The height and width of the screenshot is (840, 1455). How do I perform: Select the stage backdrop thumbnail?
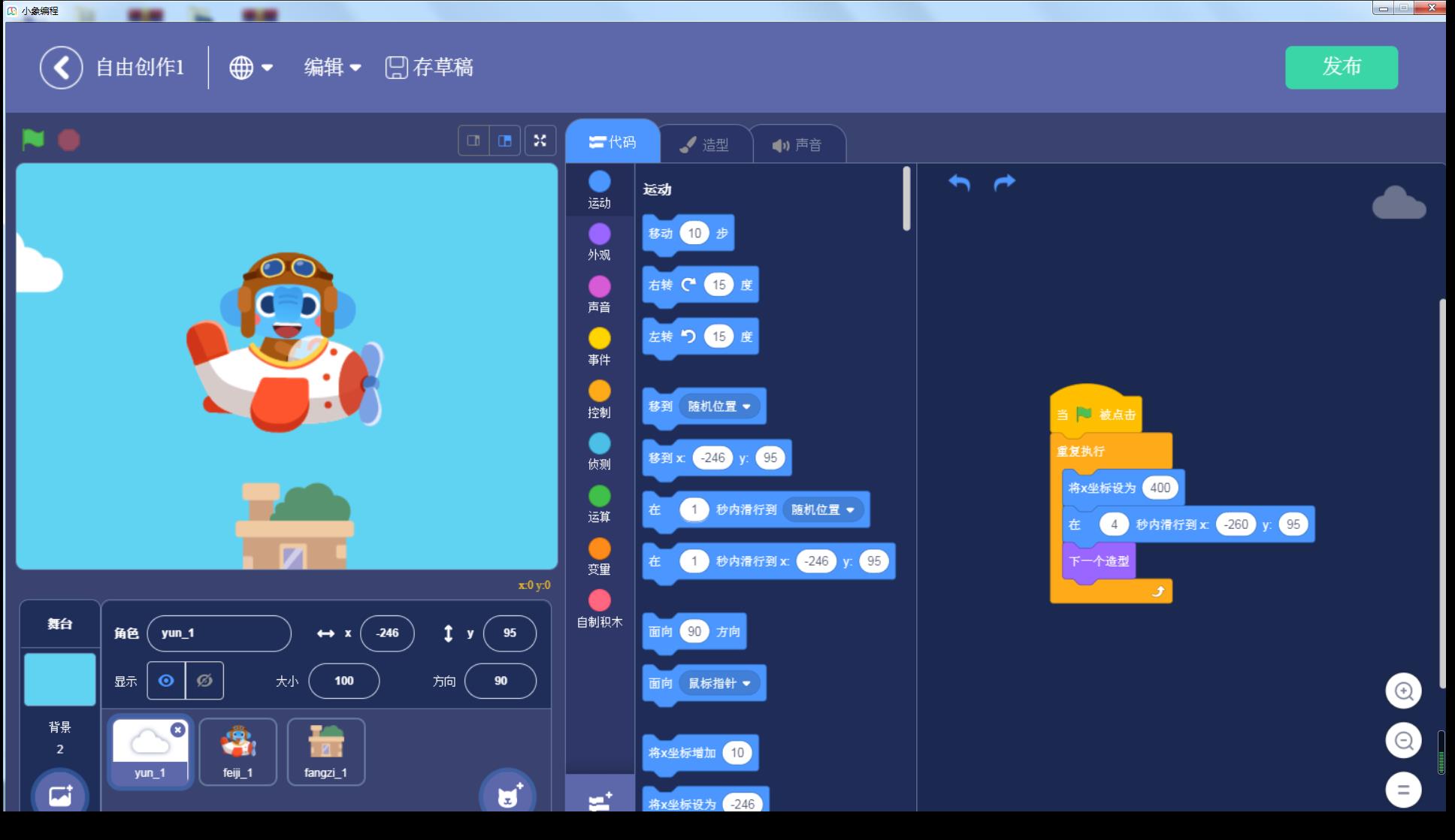point(60,679)
